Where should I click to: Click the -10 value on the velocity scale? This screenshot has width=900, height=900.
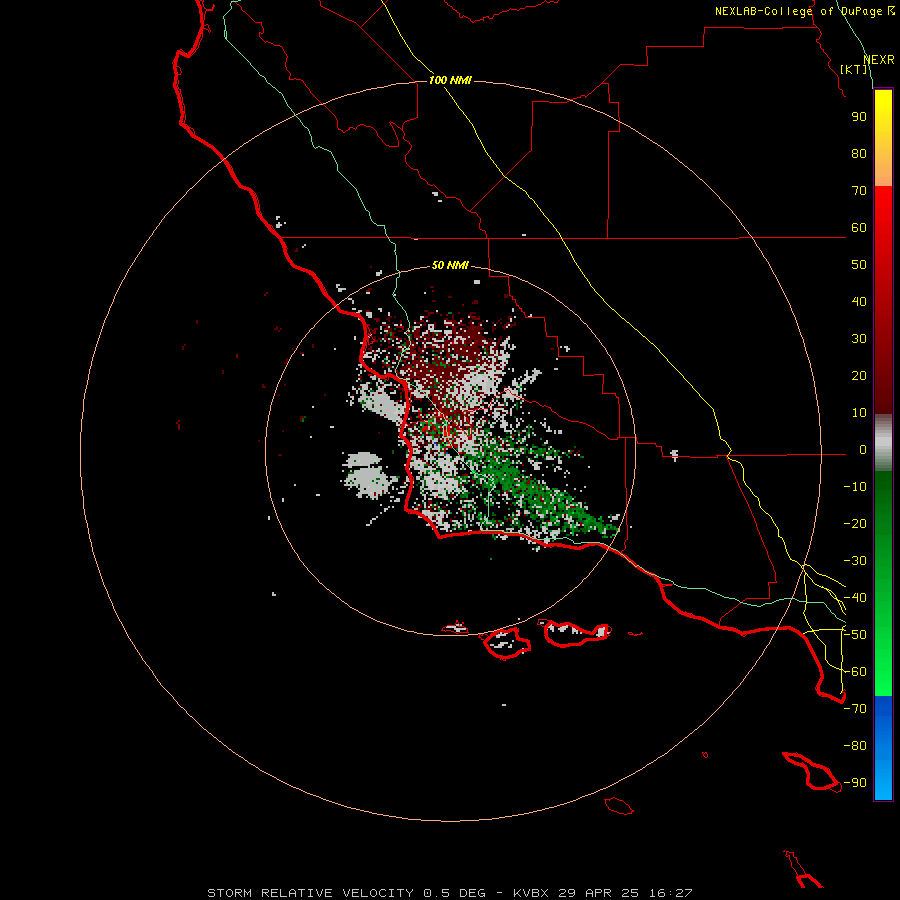(855, 487)
